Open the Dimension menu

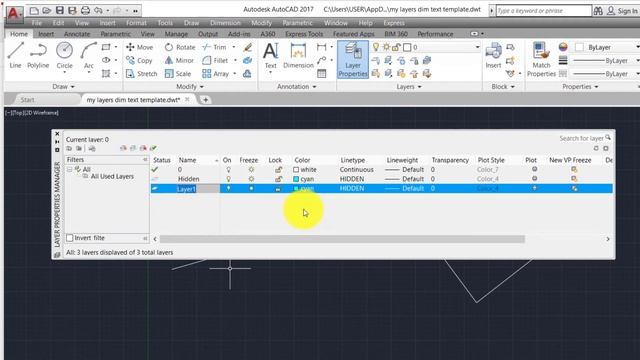(x=225, y=23)
